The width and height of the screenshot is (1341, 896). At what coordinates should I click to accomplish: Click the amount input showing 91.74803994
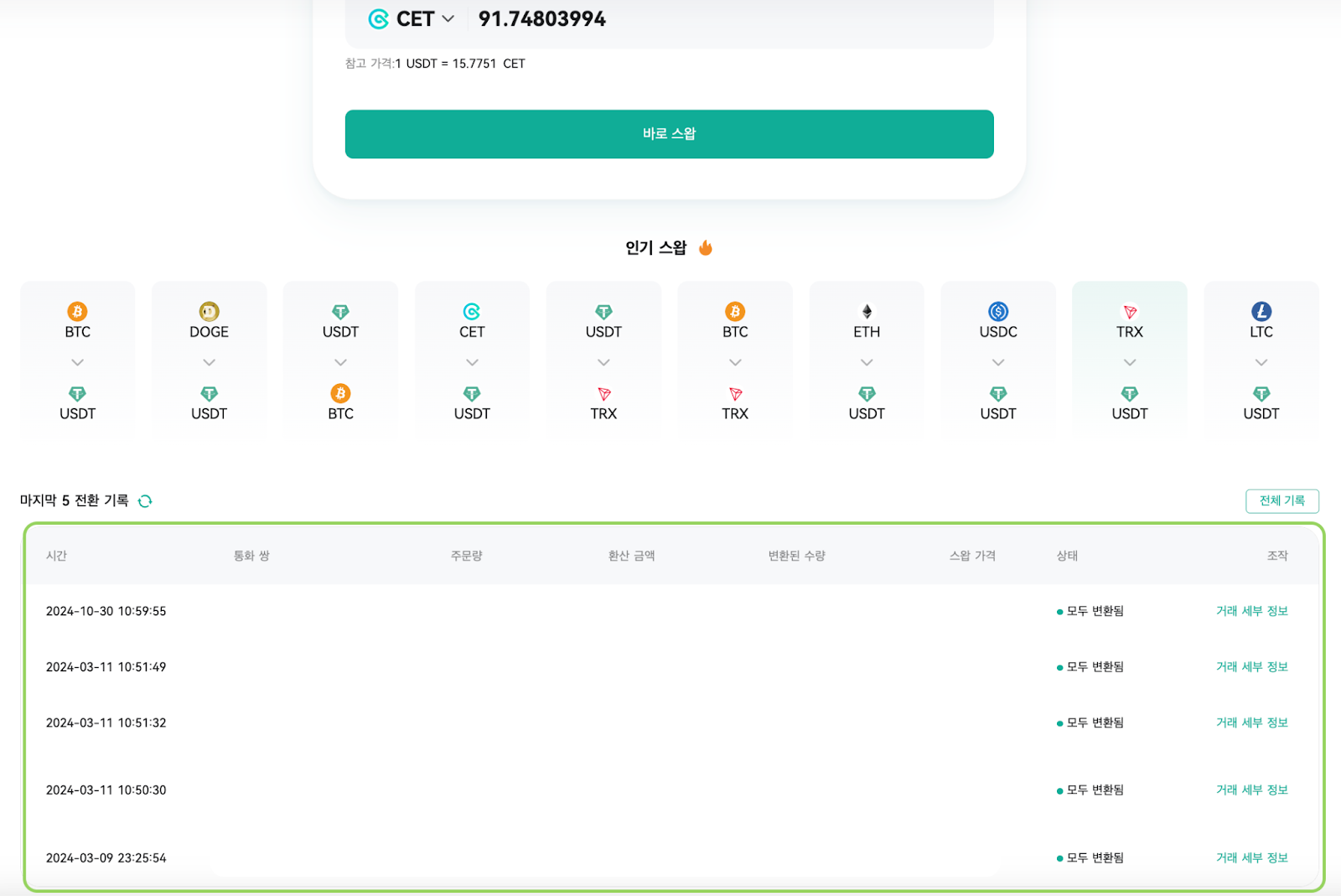[x=541, y=18]
